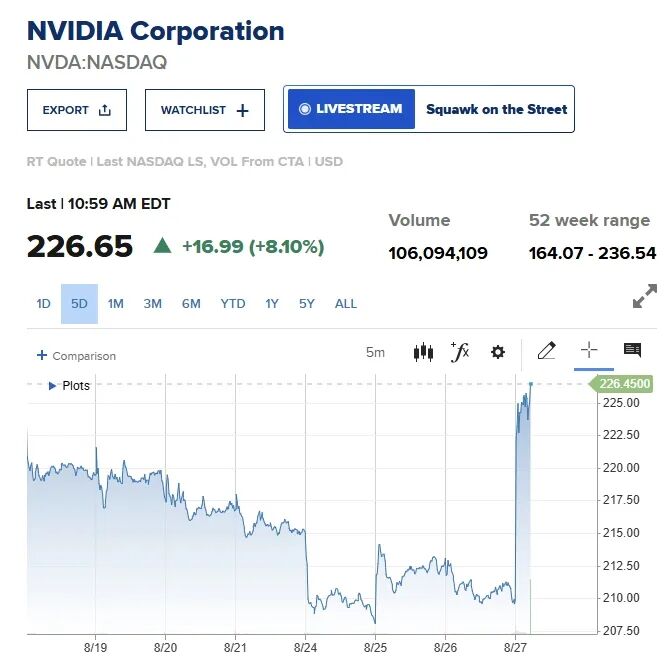Click the plus icon beside Comparison
The height and width of the screenshot is (664, 664).
42,355
